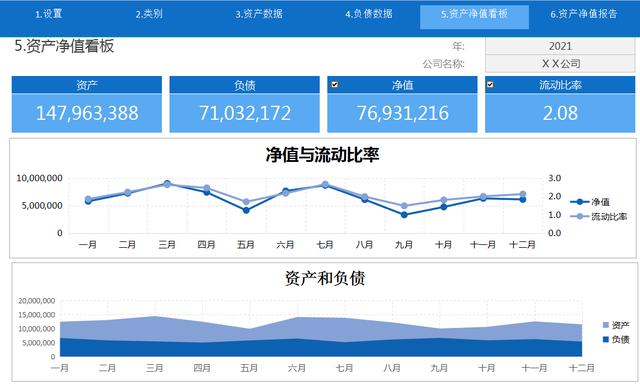Click the 负债 legend color square

coord(606,340)
